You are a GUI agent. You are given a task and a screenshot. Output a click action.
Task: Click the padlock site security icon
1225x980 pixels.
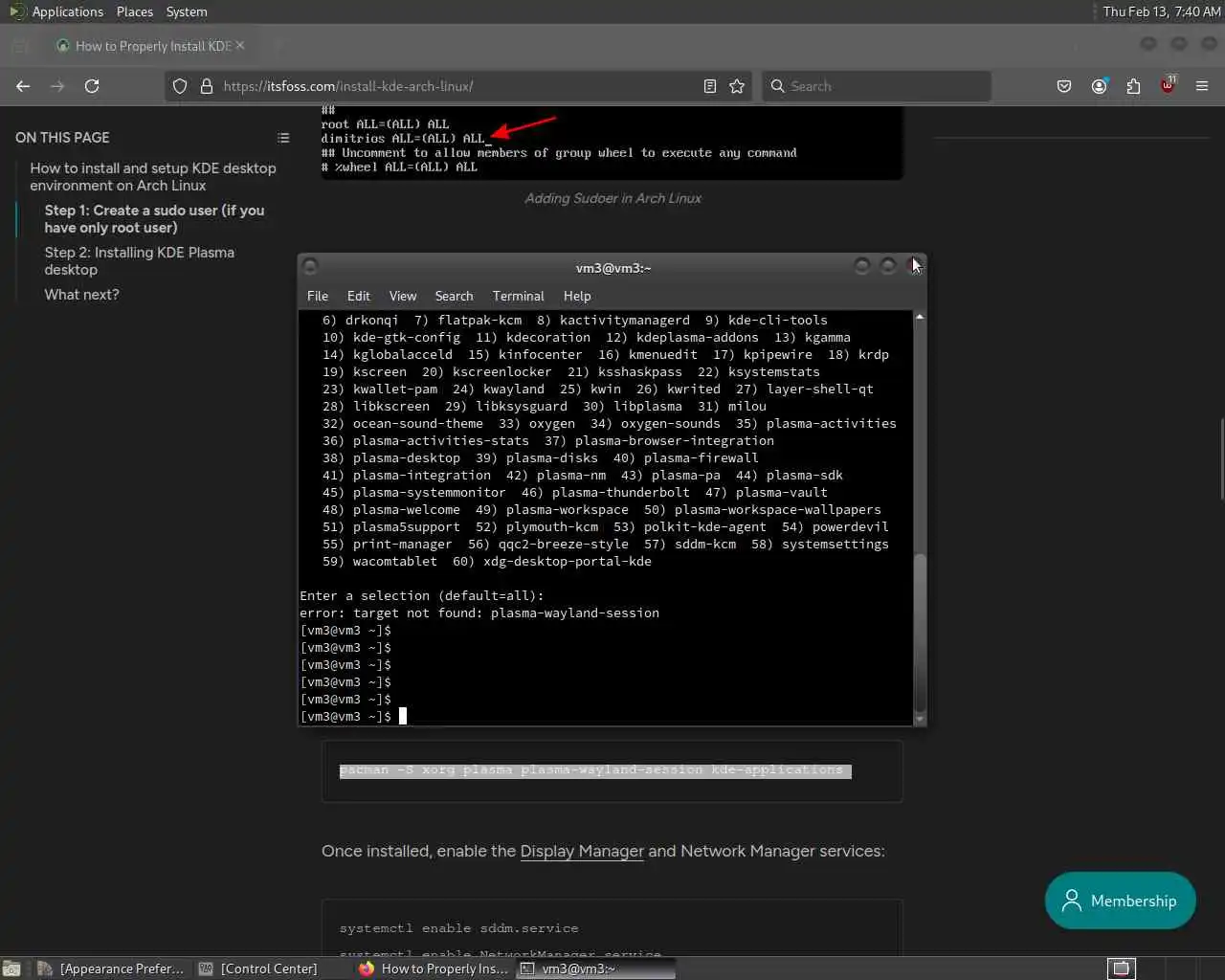pos(206,86)
